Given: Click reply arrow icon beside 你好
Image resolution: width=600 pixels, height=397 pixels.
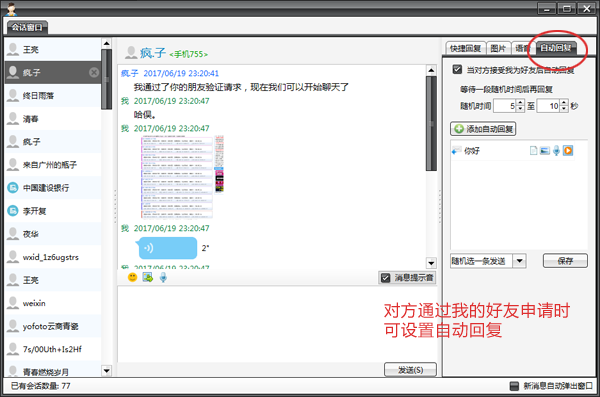Looking at the screenshot, I should click(456, 151).
